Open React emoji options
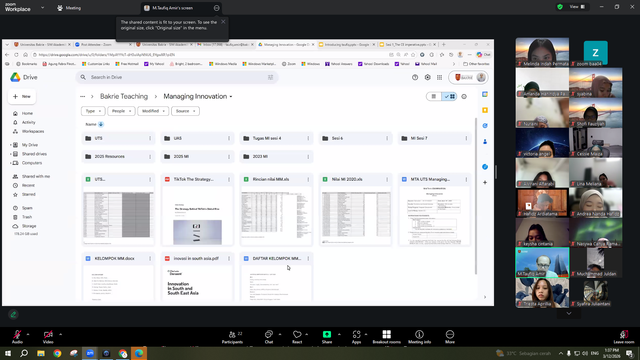The width and height of the screenshot is (640, 360). (297, 337)
